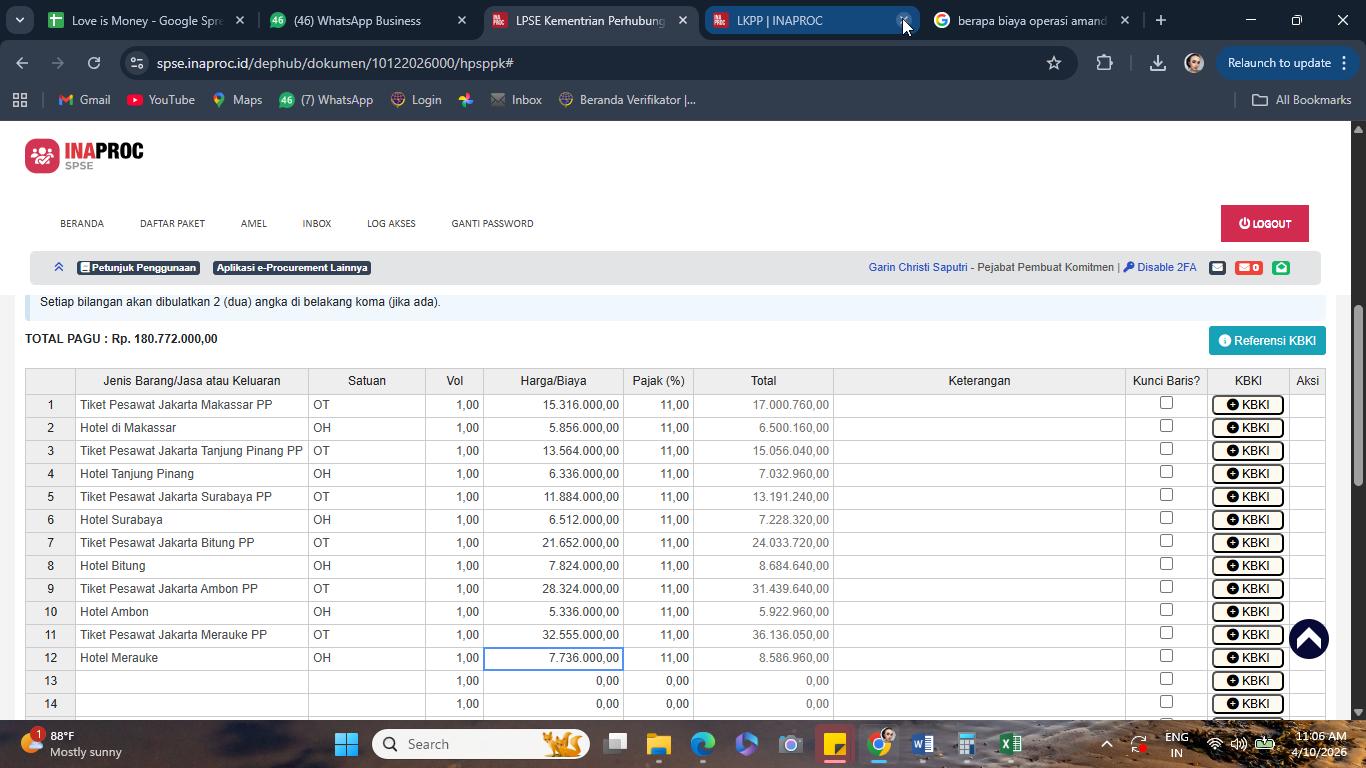Image resolution: width=1366 pixels, height=768 pixels.
Task: Add KBKI for Hotel Merauke row
Action: point(1247,658)
